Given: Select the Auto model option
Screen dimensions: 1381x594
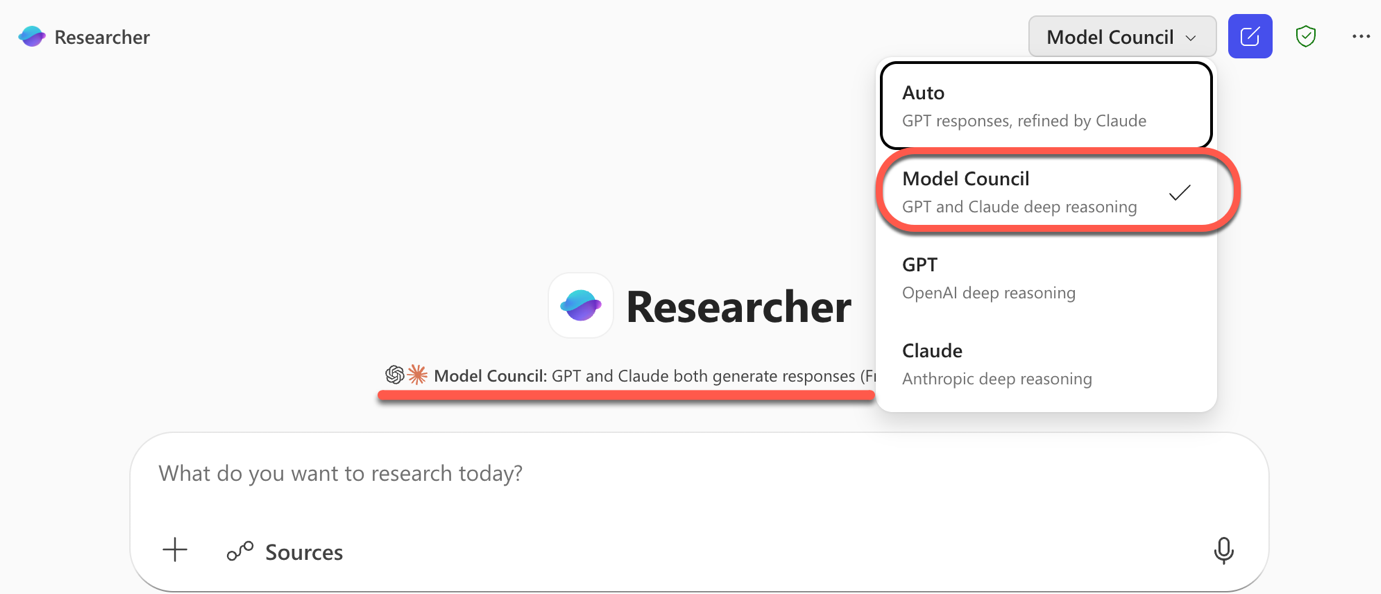Looking at the screenshot, I should tap(1046, 105).
